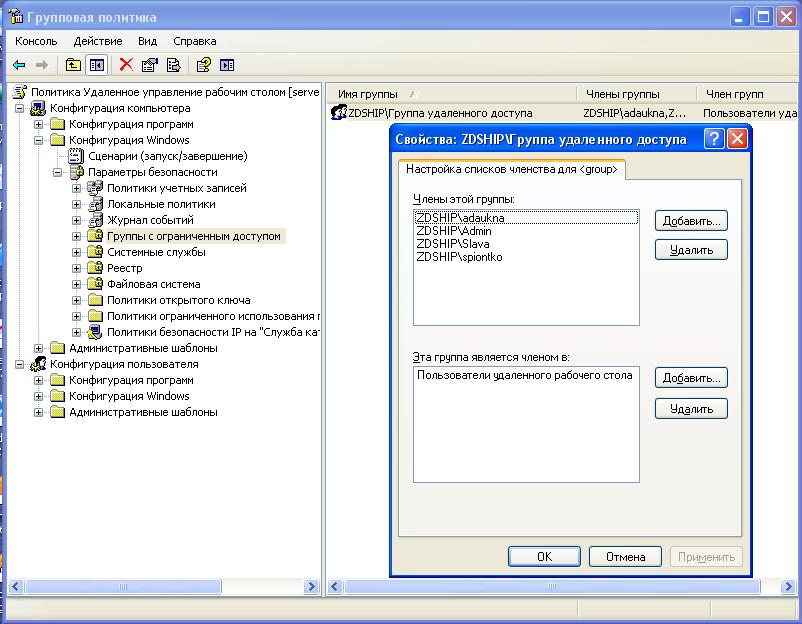Image resolution: width=802 pixels, height=624 pixels.
Task: Click the group icon in list row
Action: (339, 112)
